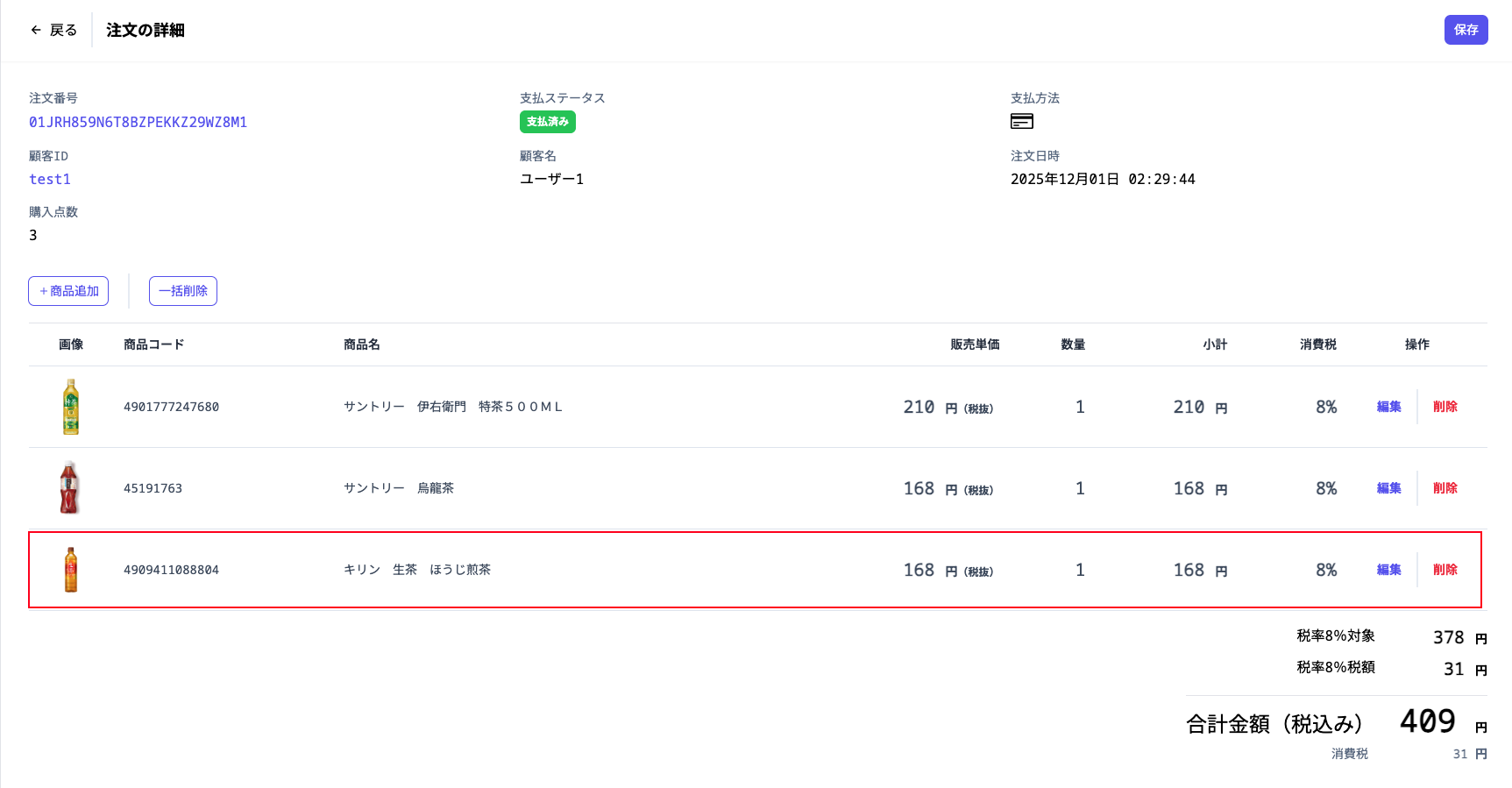The height and width of the screenshot is (788, 1512).
Task: Edit the 伊右衛門 特茶 row
Action: 1388,407
